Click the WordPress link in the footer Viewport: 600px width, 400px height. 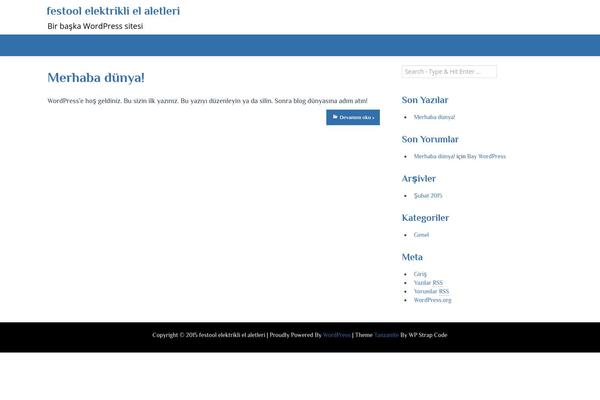click(x=337, y=335)
